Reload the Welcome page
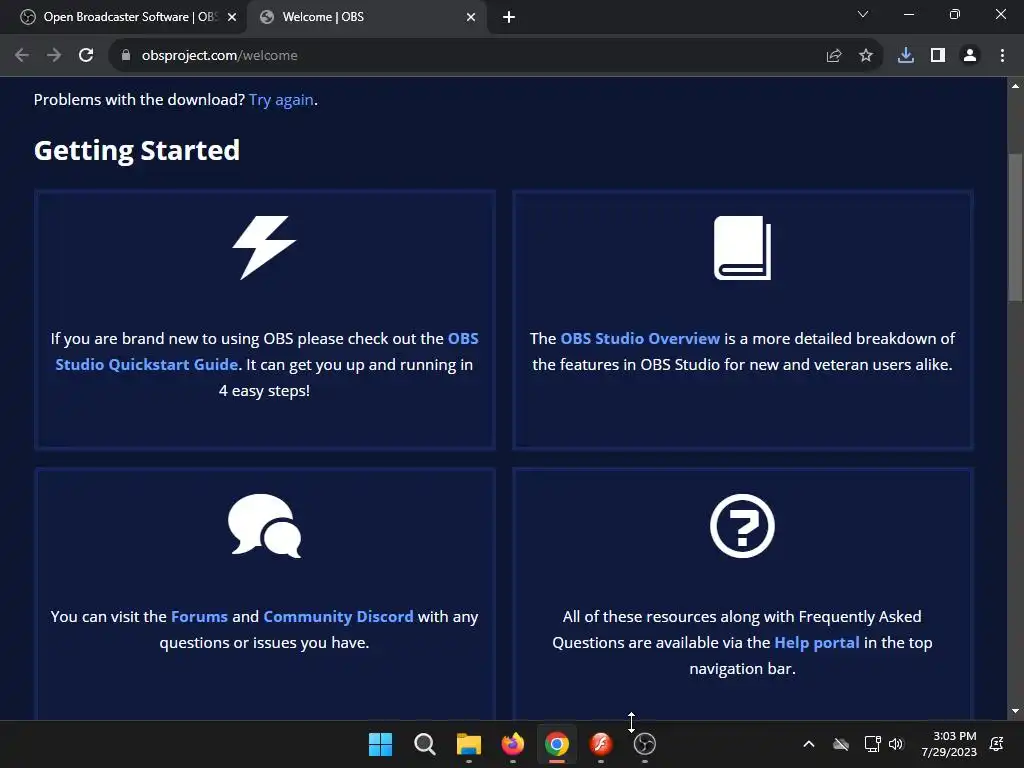Image resolution: width=1024 pixels, height=768 pixels. pyautogui.click(x=86, y=56)
